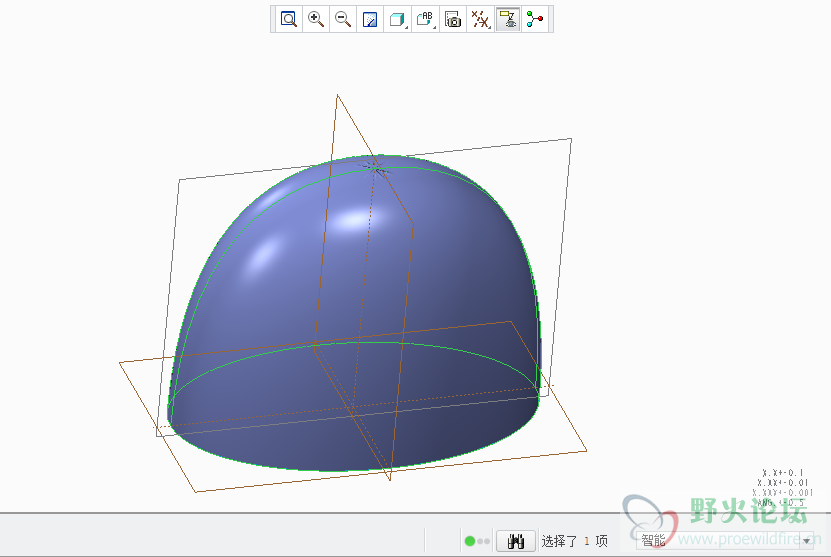Open the View Manager camera icon
Viewport: 831px width, 557px height.
pos(453,19)
